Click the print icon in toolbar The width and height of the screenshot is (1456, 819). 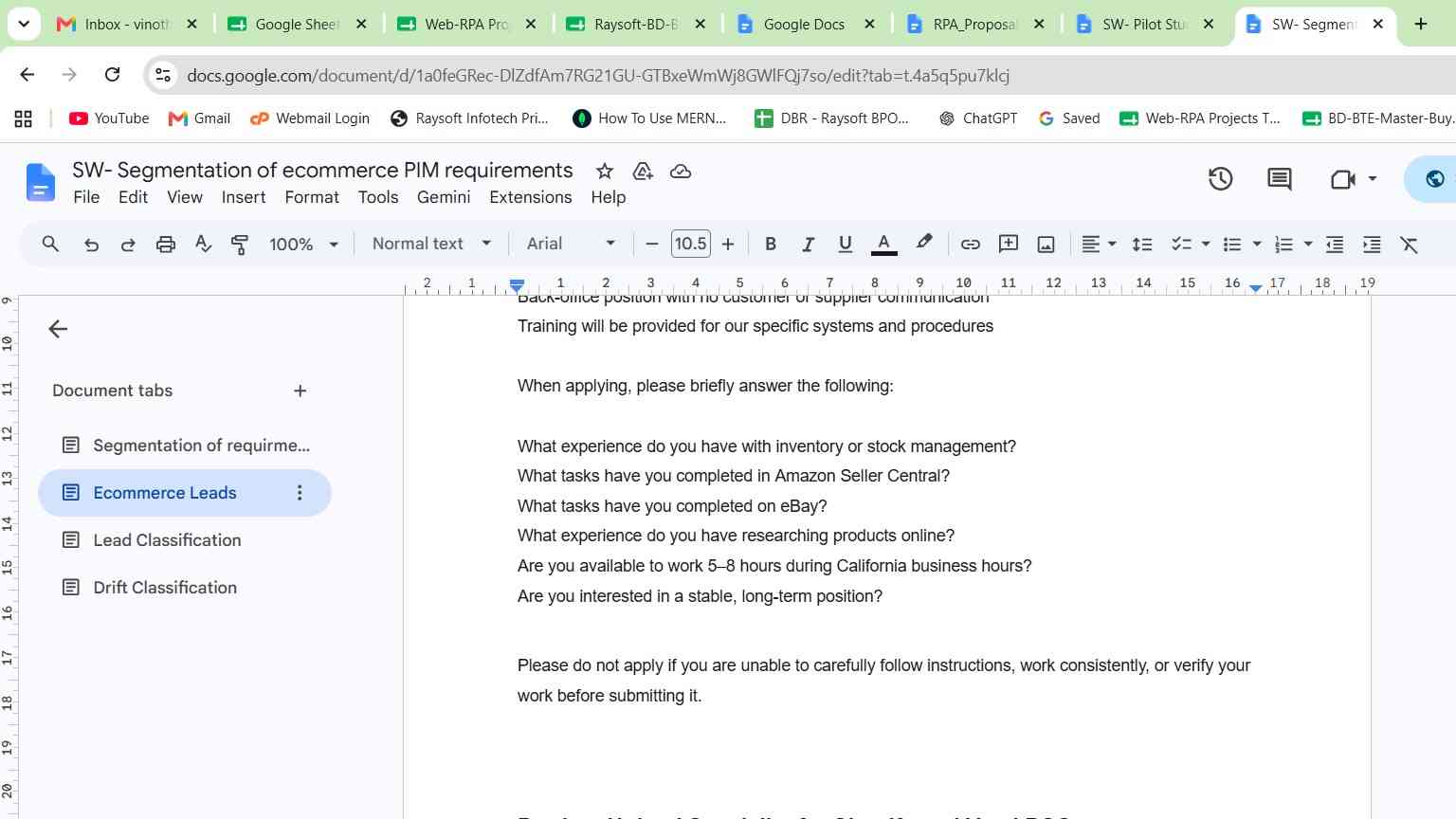point(166,245)
